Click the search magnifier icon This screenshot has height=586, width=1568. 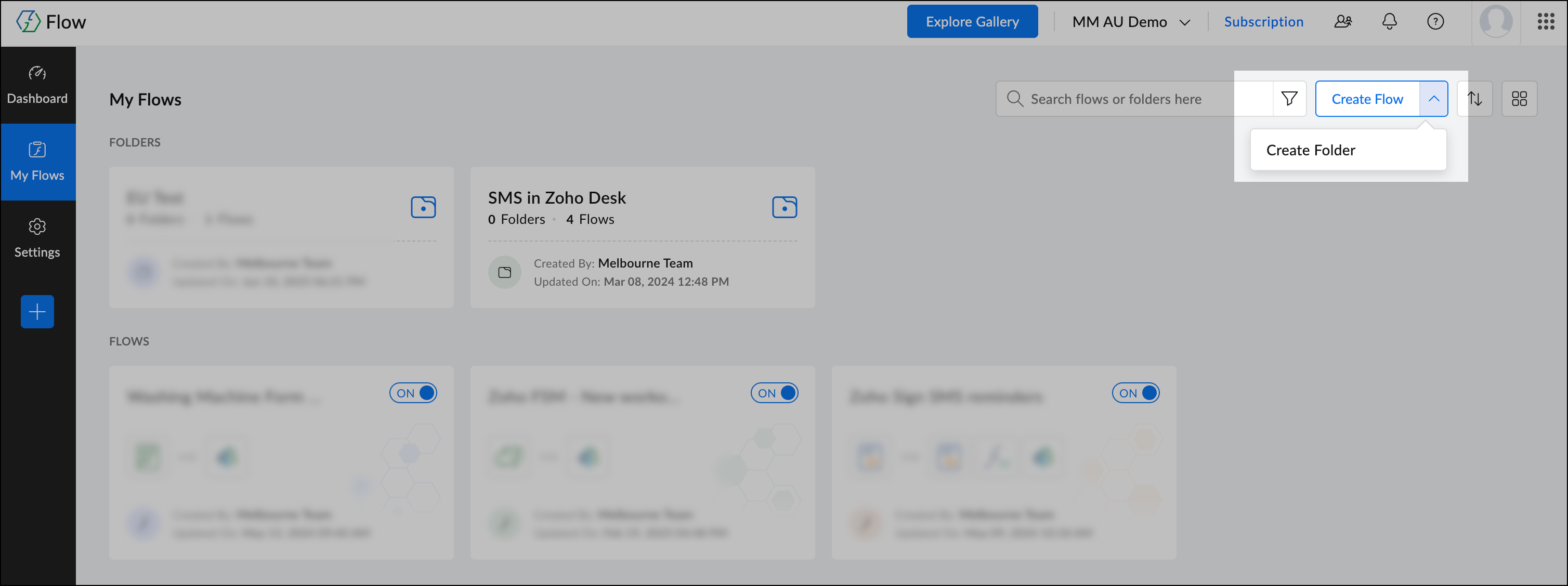[1015, 99]
